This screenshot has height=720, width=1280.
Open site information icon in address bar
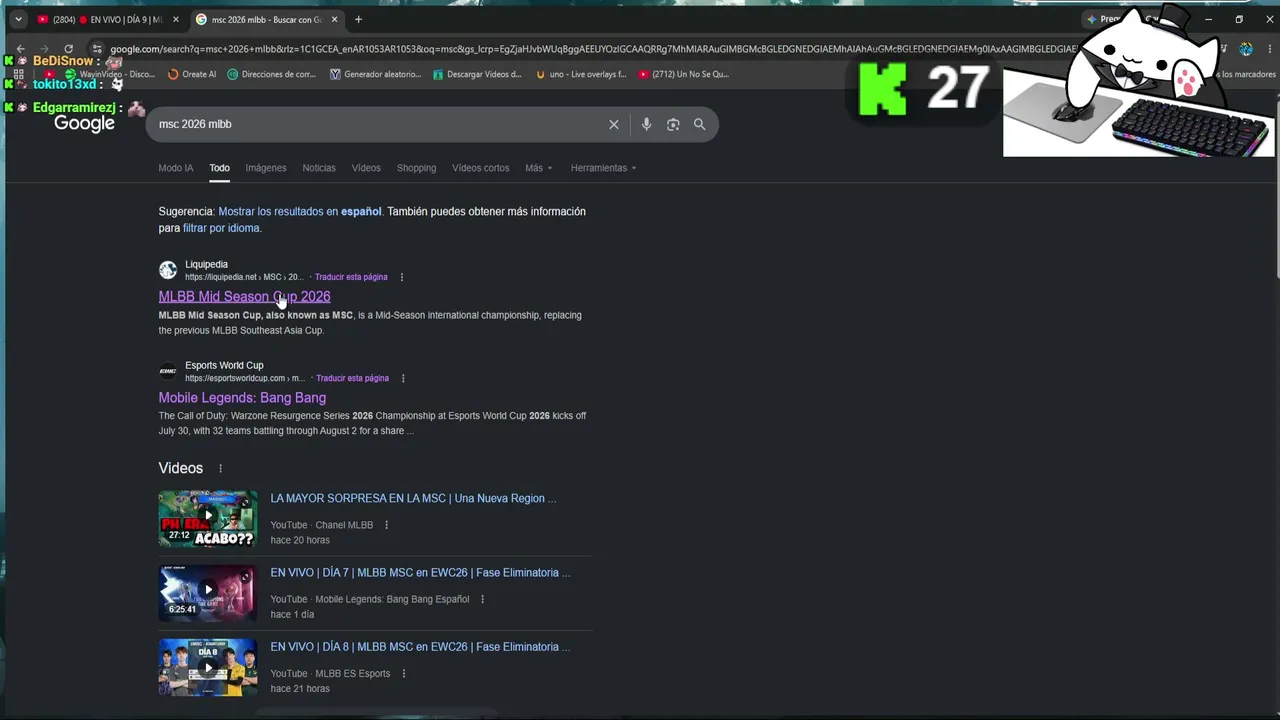[97, 49]
